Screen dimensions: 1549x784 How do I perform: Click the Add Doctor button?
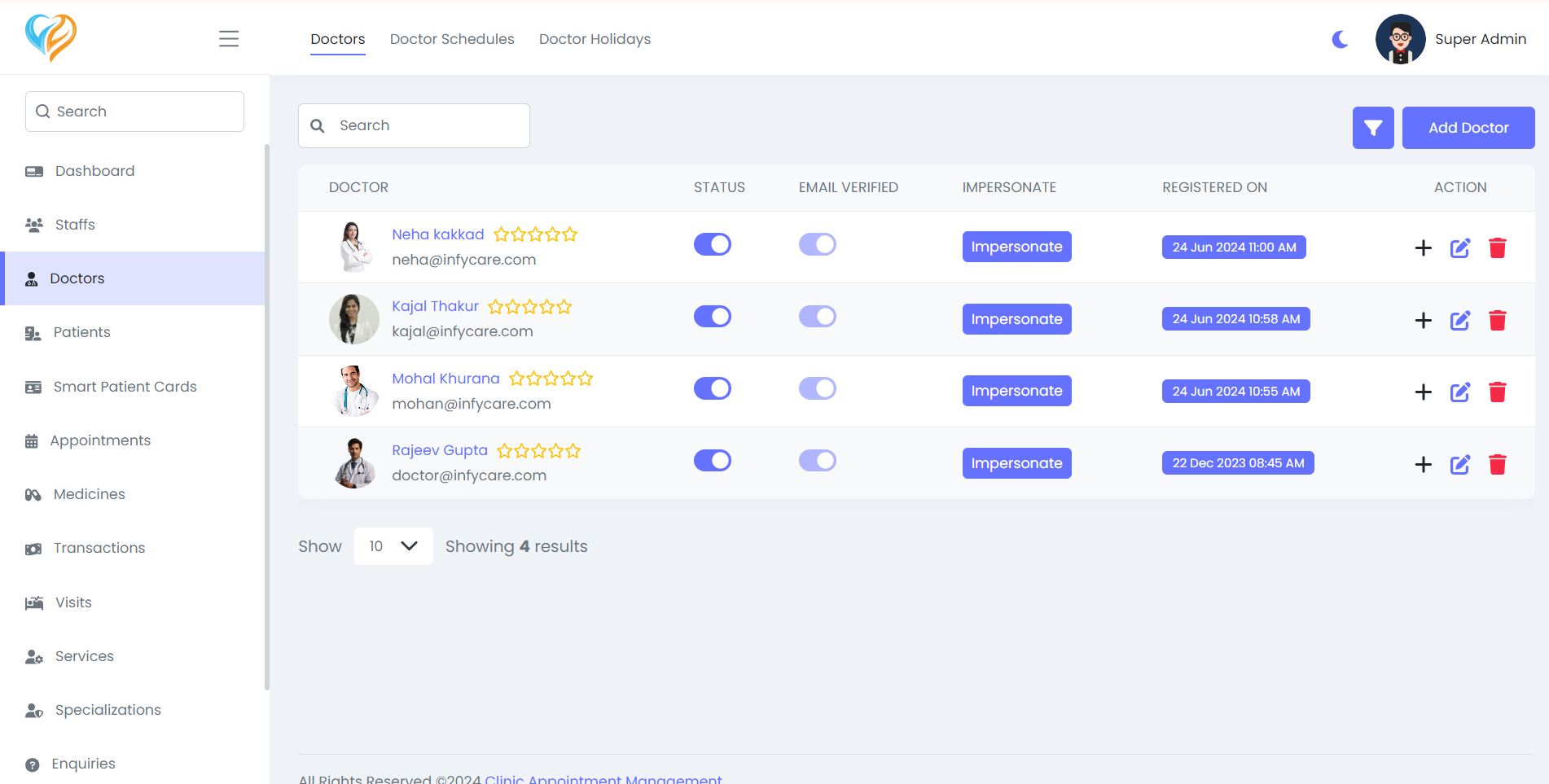coord(1468,128)
